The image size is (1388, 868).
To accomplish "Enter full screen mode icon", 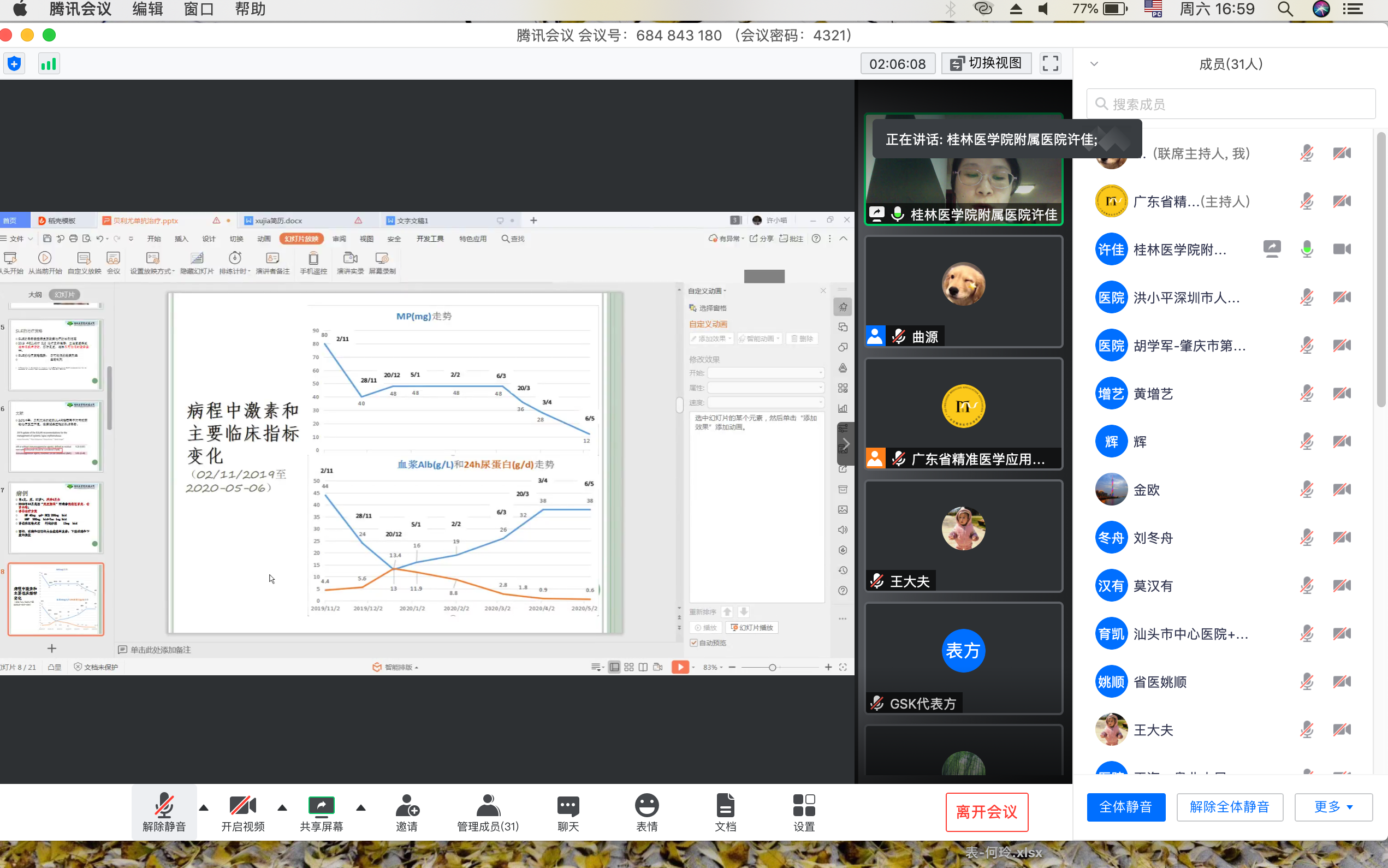I will [1050, 63].
